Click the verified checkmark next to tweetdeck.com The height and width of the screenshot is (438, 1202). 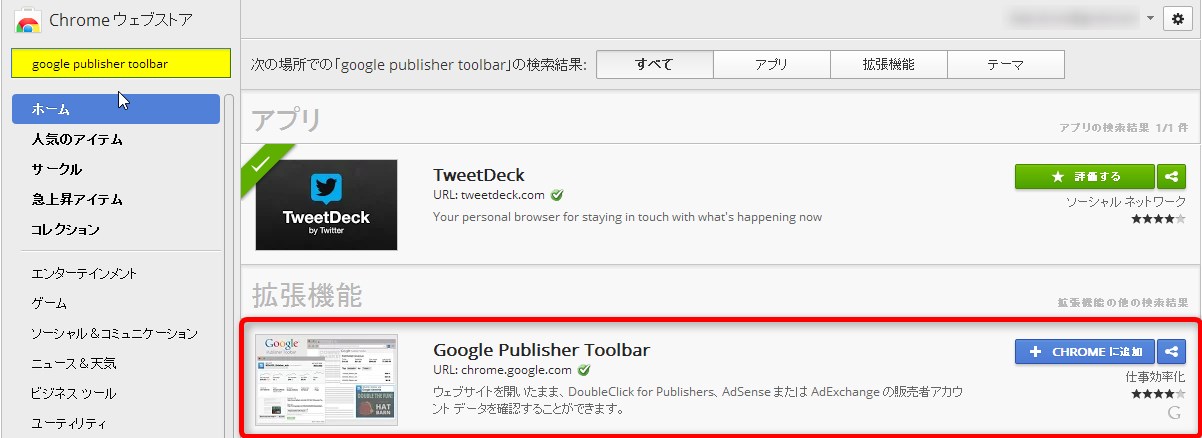click(557, 195)
